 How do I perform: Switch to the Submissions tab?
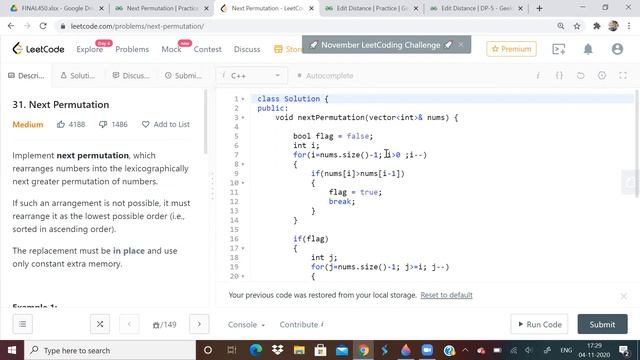click(x=183, y=76)
